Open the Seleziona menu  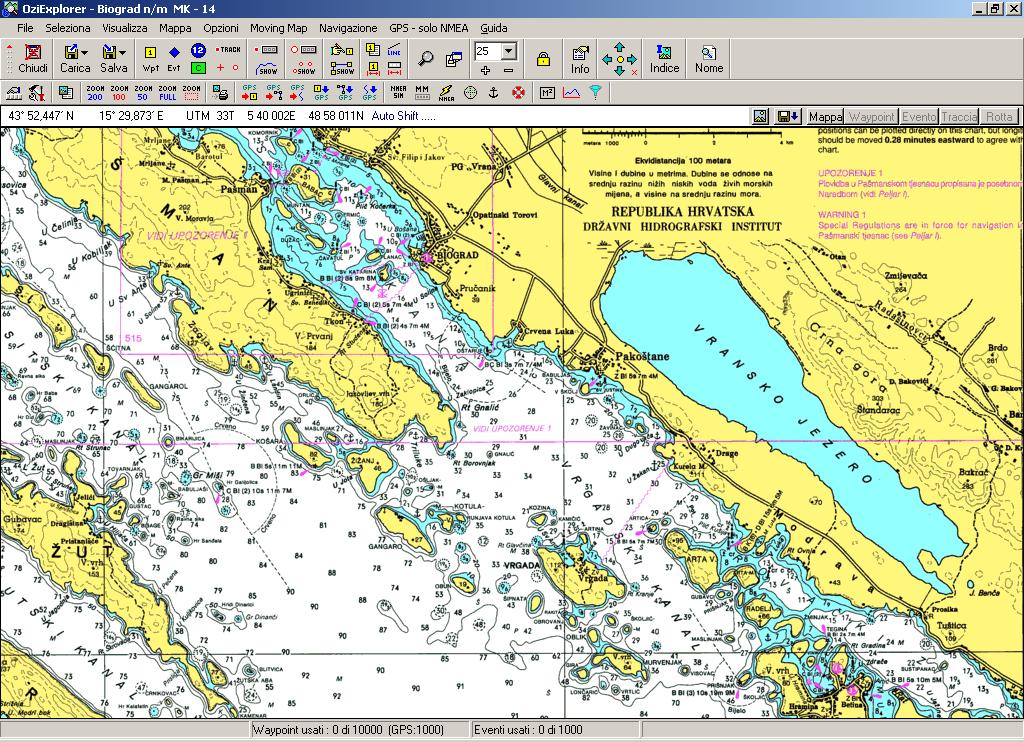tap(68, 28)
